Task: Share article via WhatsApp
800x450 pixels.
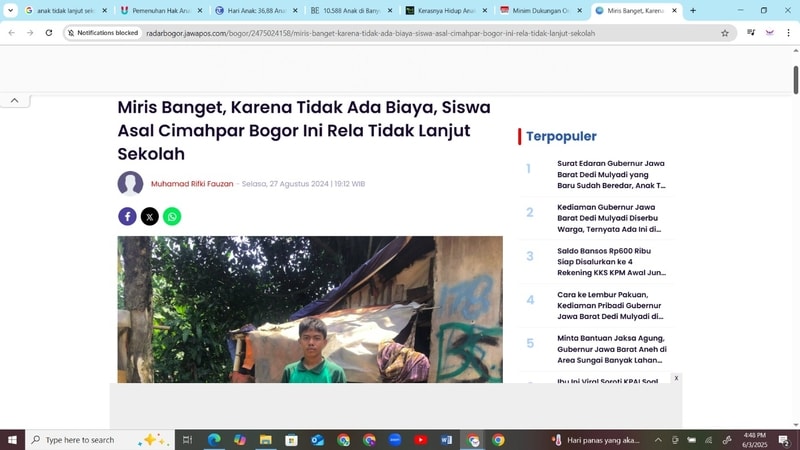Action: coord(172,216)
